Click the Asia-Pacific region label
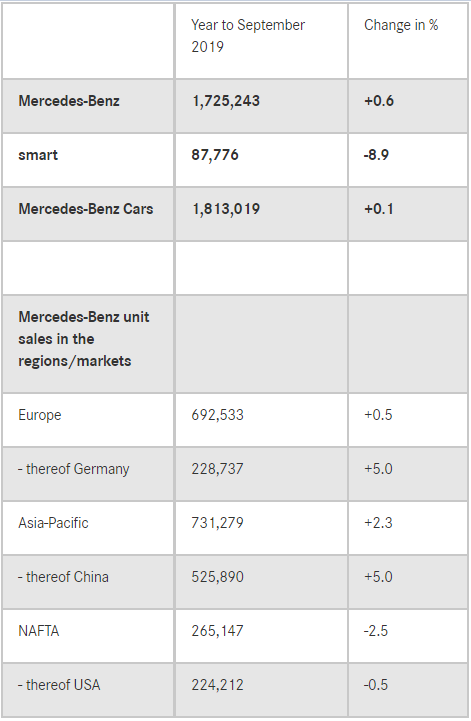The width and height of the screenshot is (471, 721). (x=53, y=523)
